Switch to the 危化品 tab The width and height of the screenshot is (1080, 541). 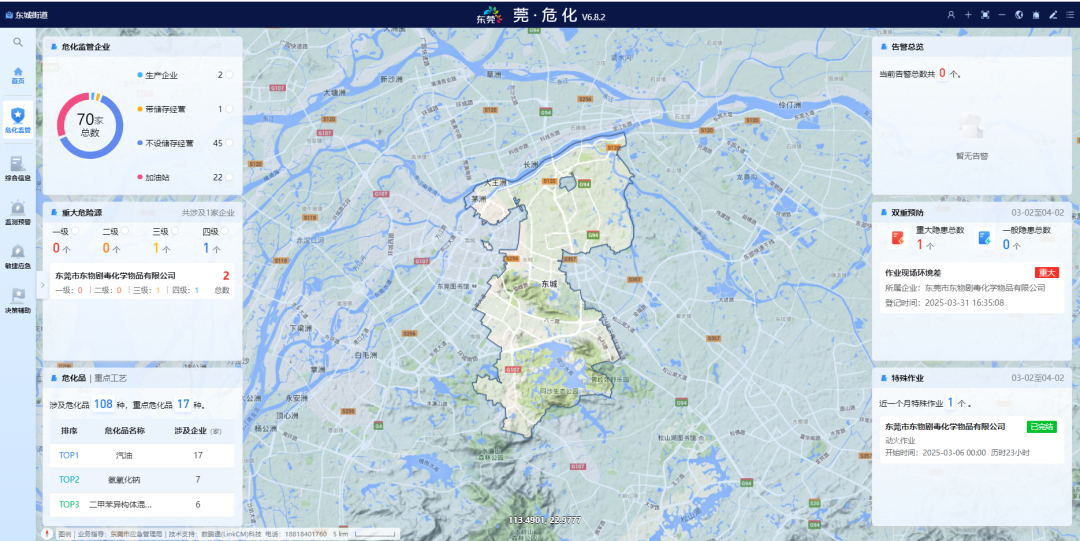[74, 378]
